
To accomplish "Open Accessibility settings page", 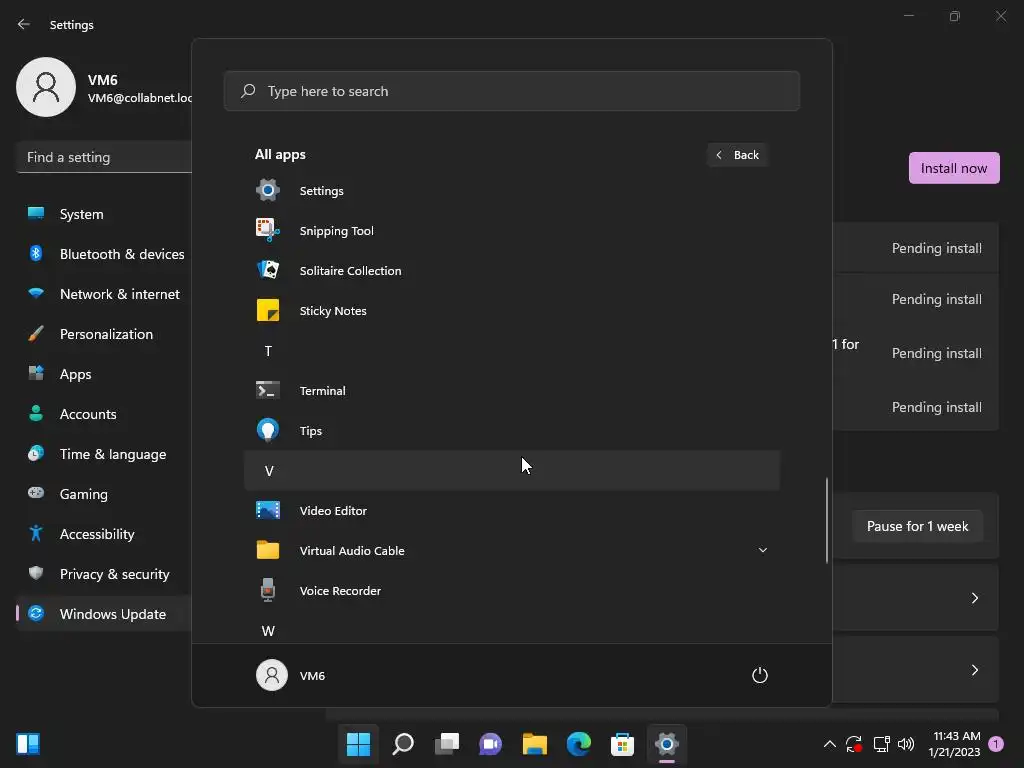I will point(104,534).
